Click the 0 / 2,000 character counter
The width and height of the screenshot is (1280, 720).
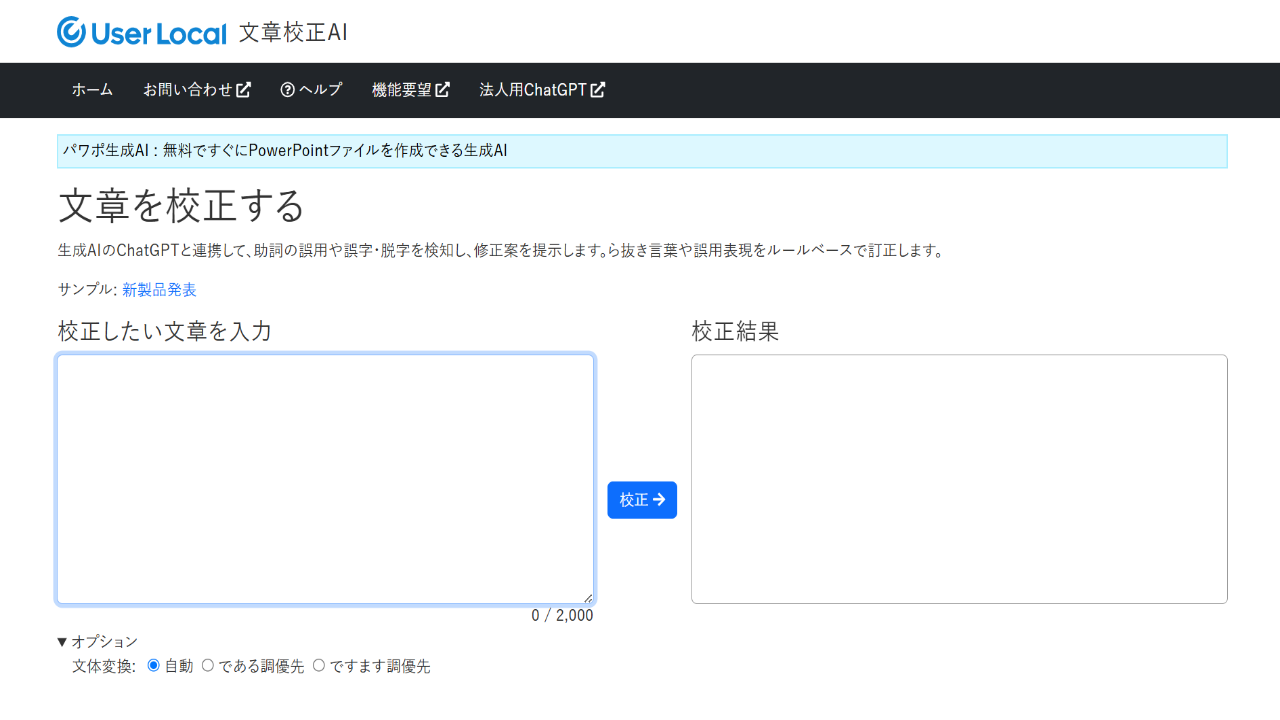[562, 616]
